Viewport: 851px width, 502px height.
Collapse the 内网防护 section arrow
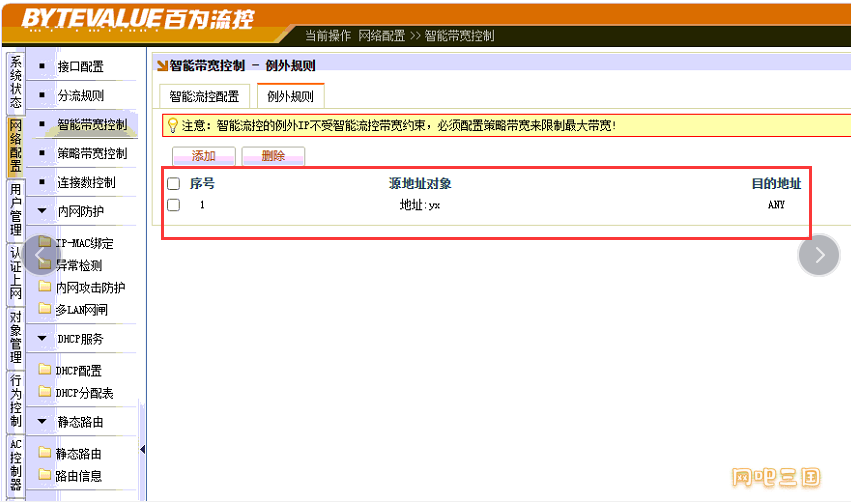(42, 211)
